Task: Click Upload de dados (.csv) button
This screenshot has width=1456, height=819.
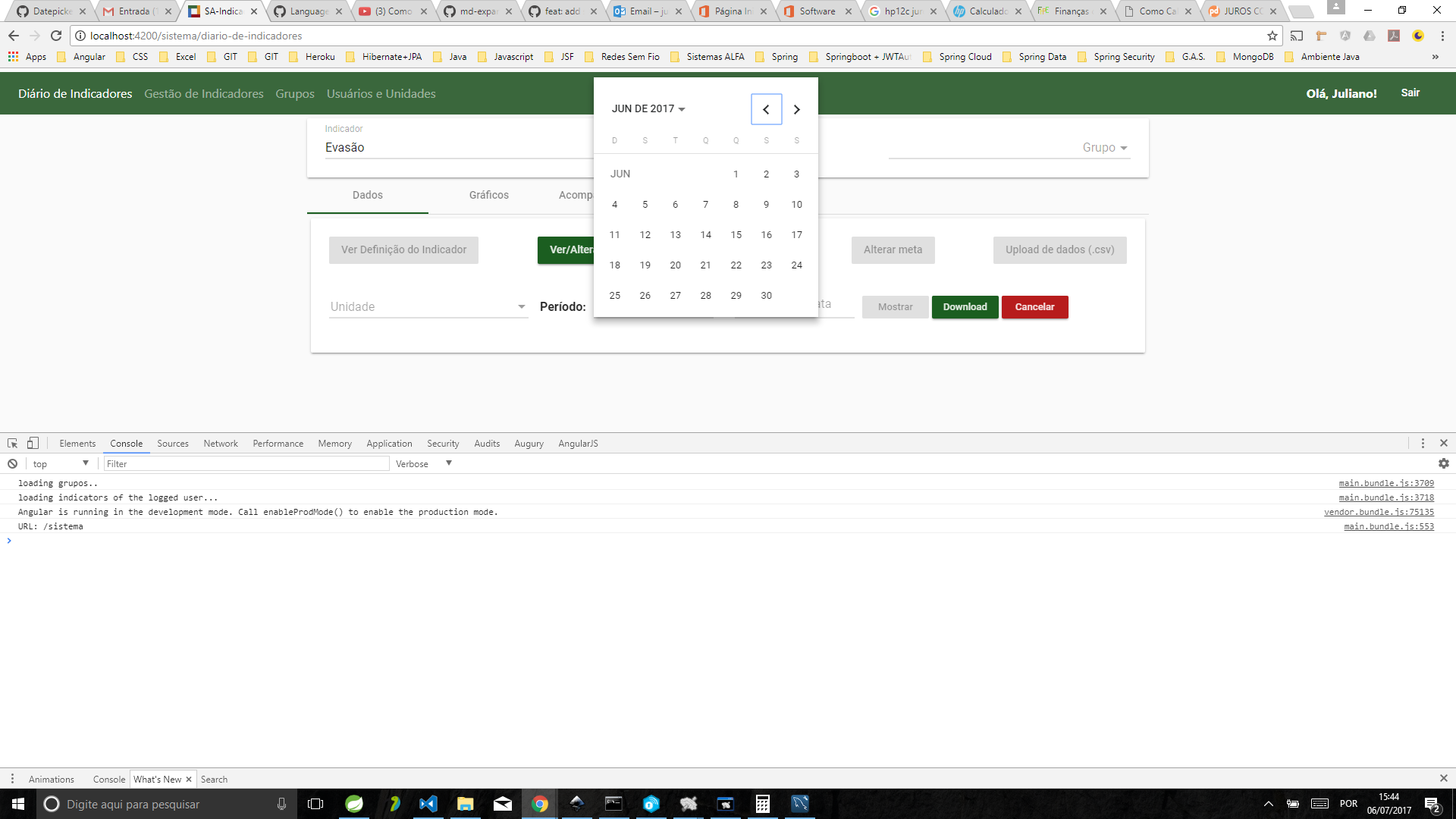Action: tap(1060, 250)
